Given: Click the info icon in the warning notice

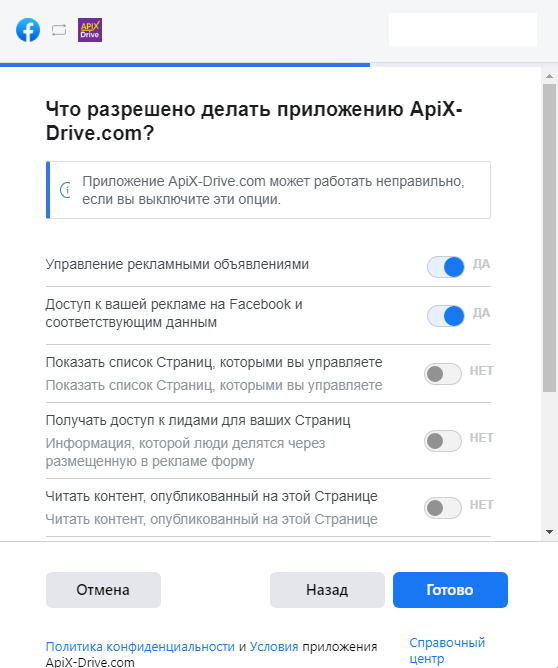Looking at the screenshot, I should coord(66,190).
